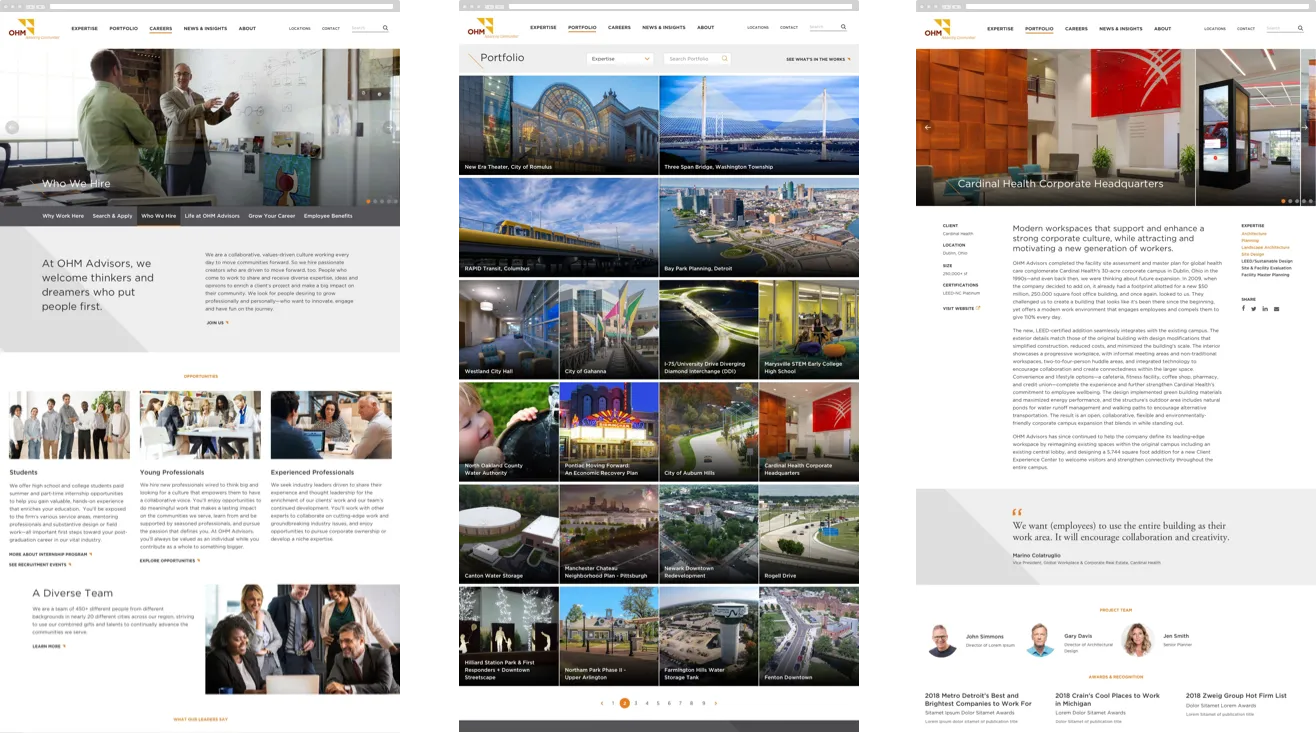This screenshot has width=1316, height=733.
Task: Share the project via the LinkedIn icon
Action: (x=1265, y=309)
